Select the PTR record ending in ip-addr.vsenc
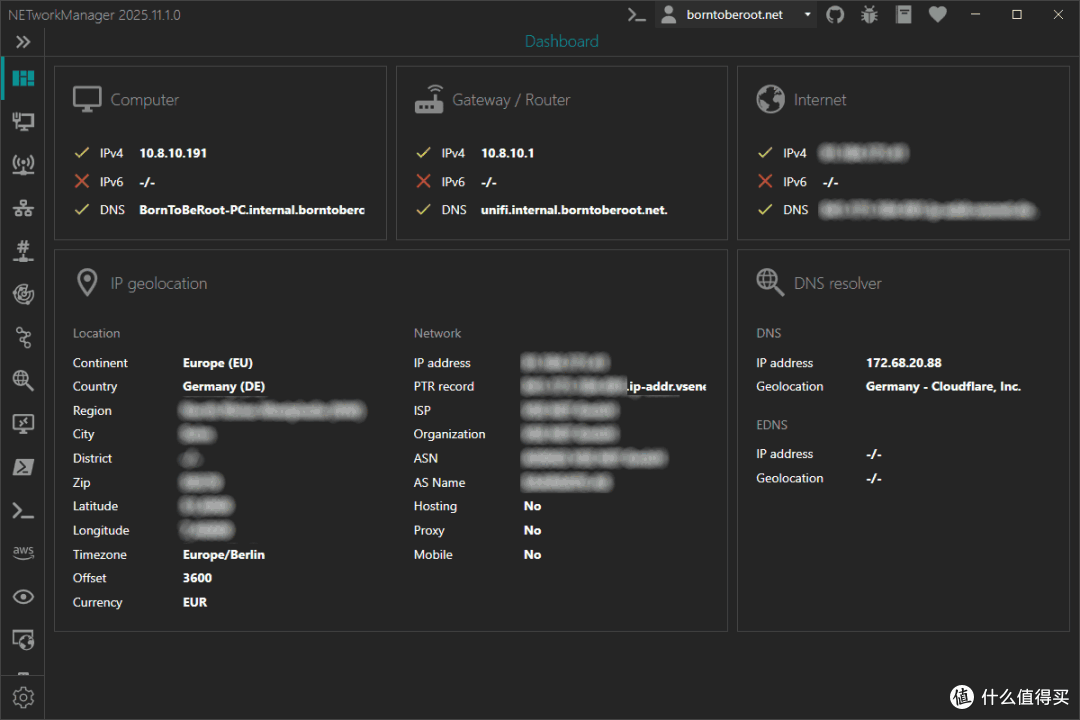 (x=614, y=387)
